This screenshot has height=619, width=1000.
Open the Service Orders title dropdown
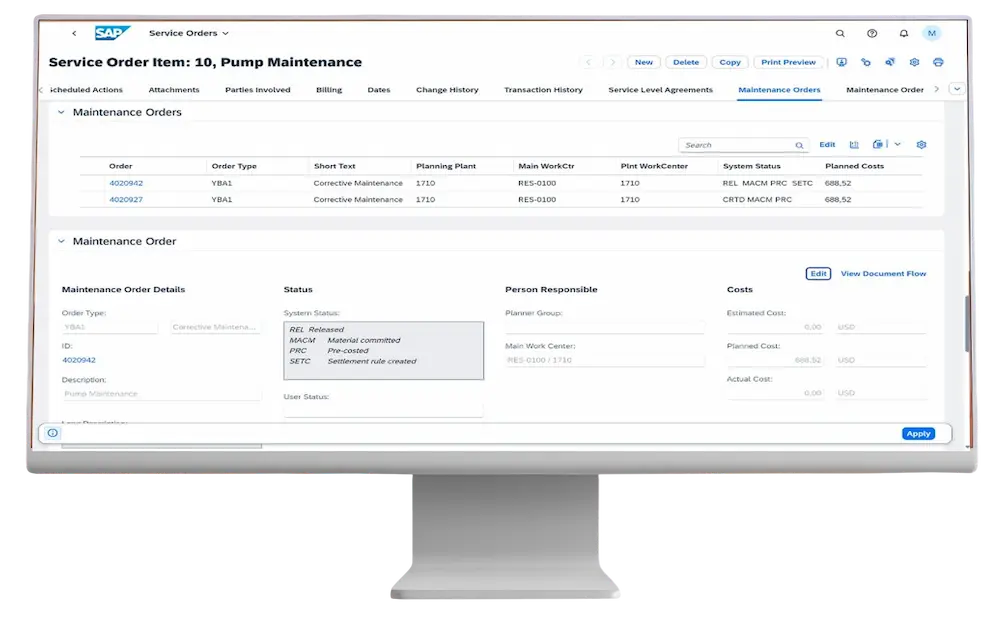tap(189, 33)
